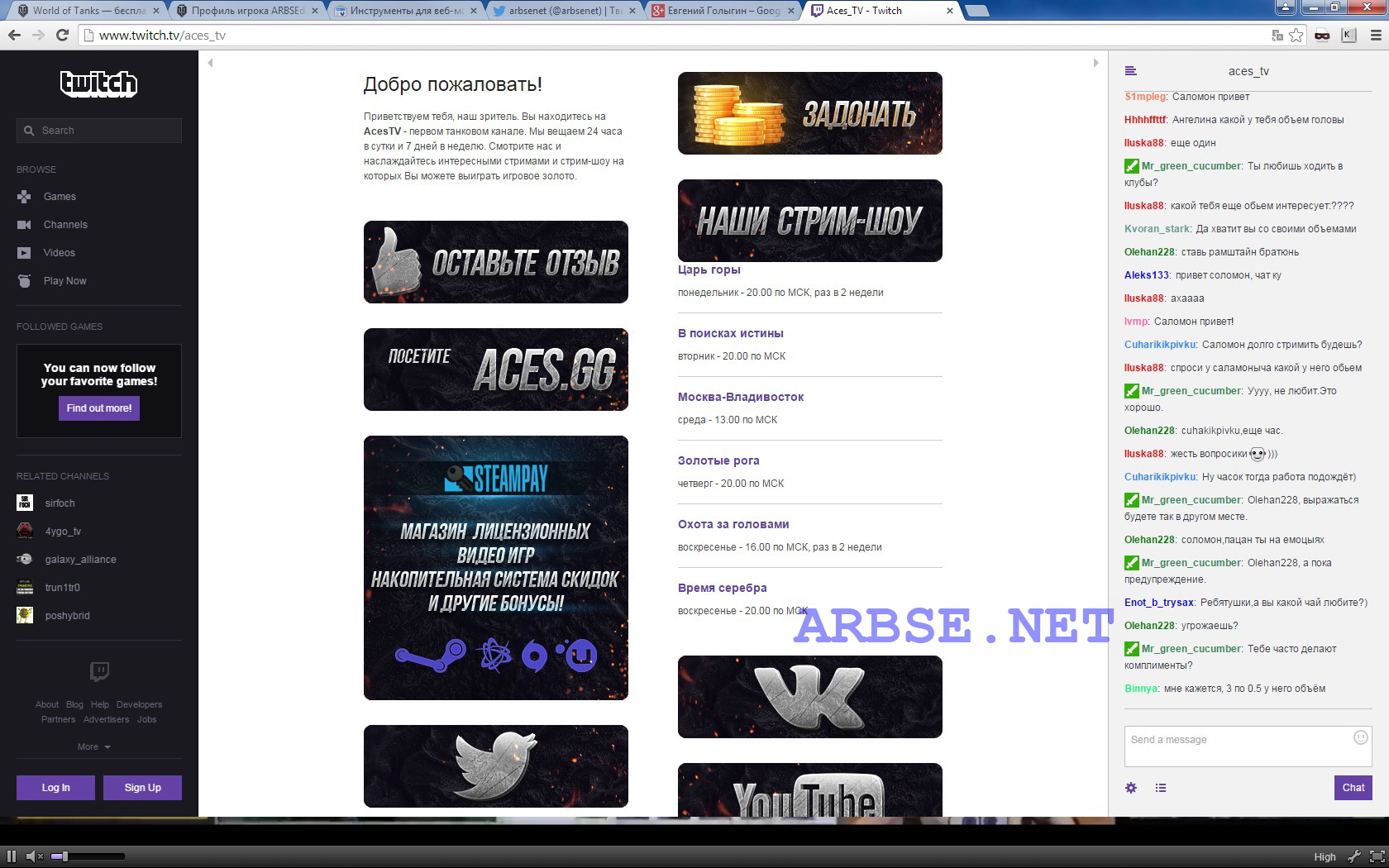Screen dimensions: 1389x868
Task: Click the STEAMPAY store banner
Action: pos(496,568)
